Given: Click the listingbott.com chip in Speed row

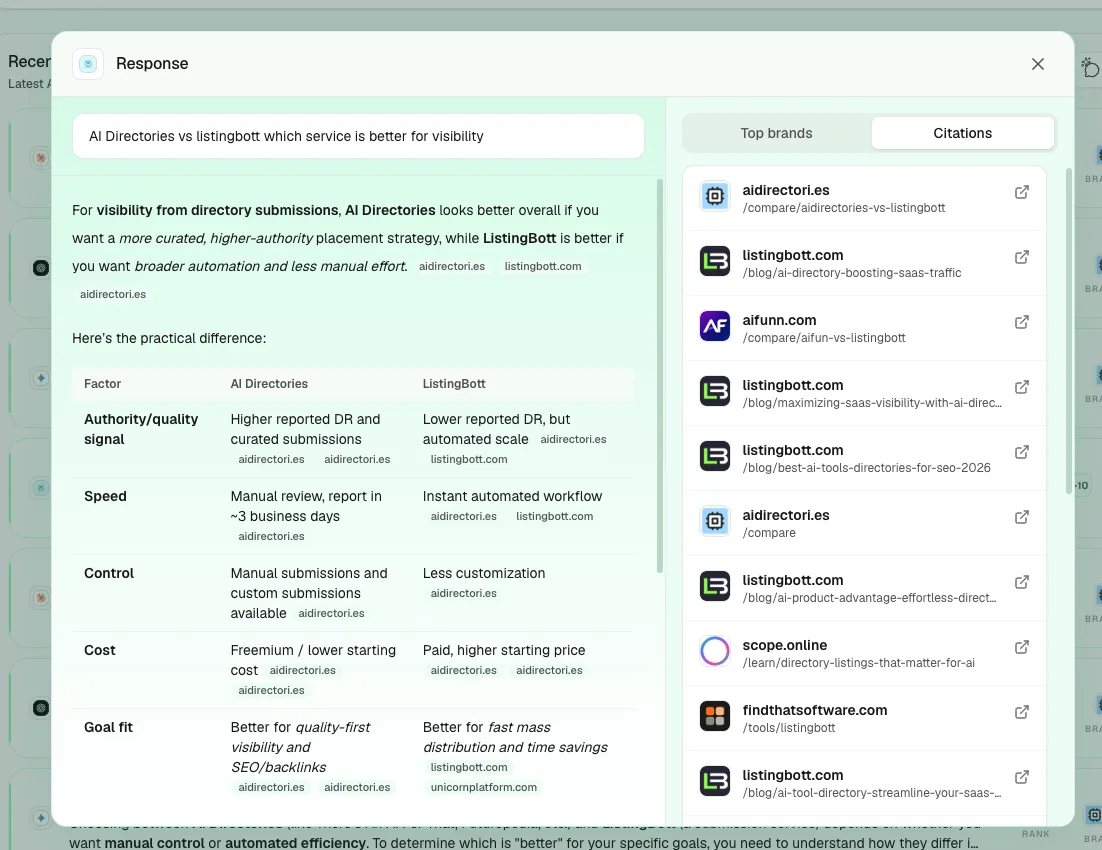Looking at the screenshot, I should (555, 516).
